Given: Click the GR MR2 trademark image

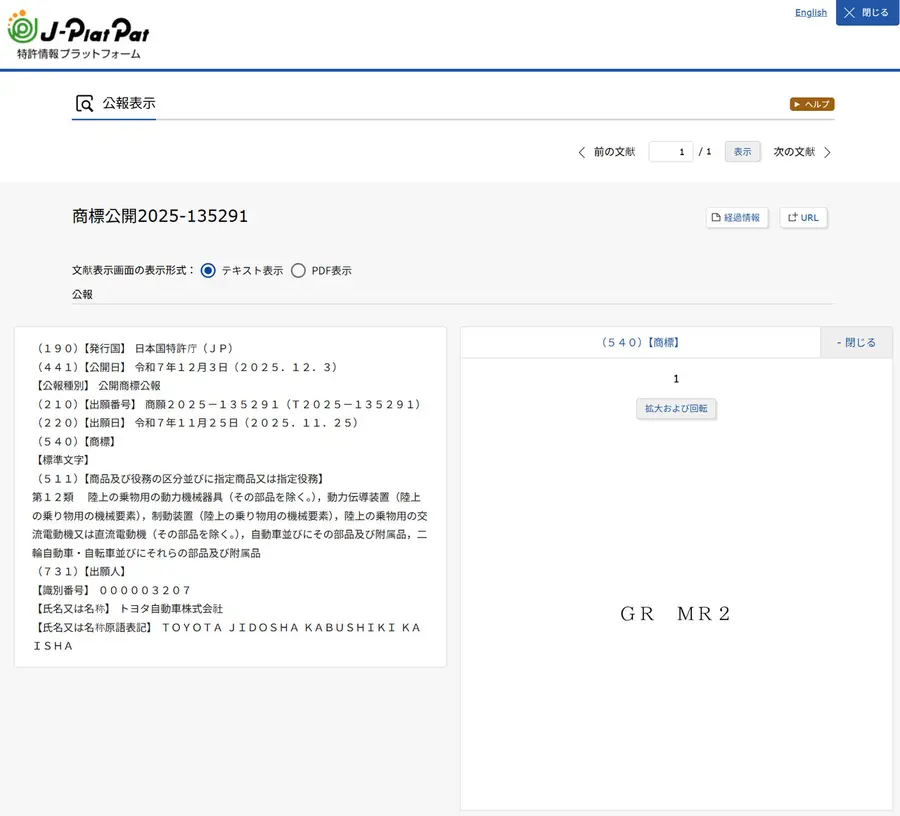Looking at the screenshot, I should (675, 613).
